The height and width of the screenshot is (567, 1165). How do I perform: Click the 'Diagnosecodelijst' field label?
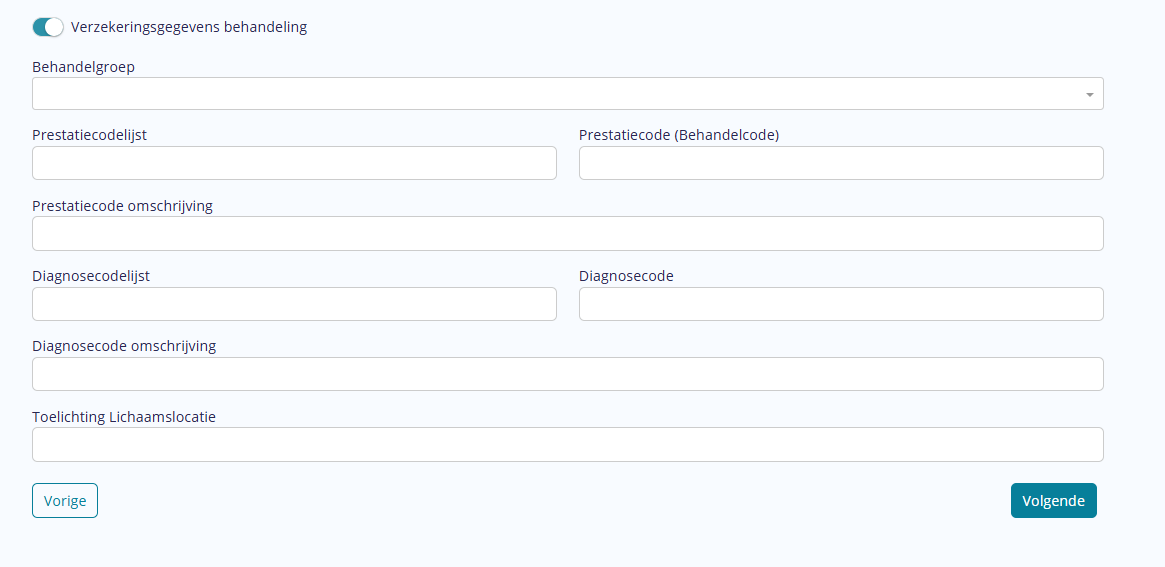pos(91,276)
